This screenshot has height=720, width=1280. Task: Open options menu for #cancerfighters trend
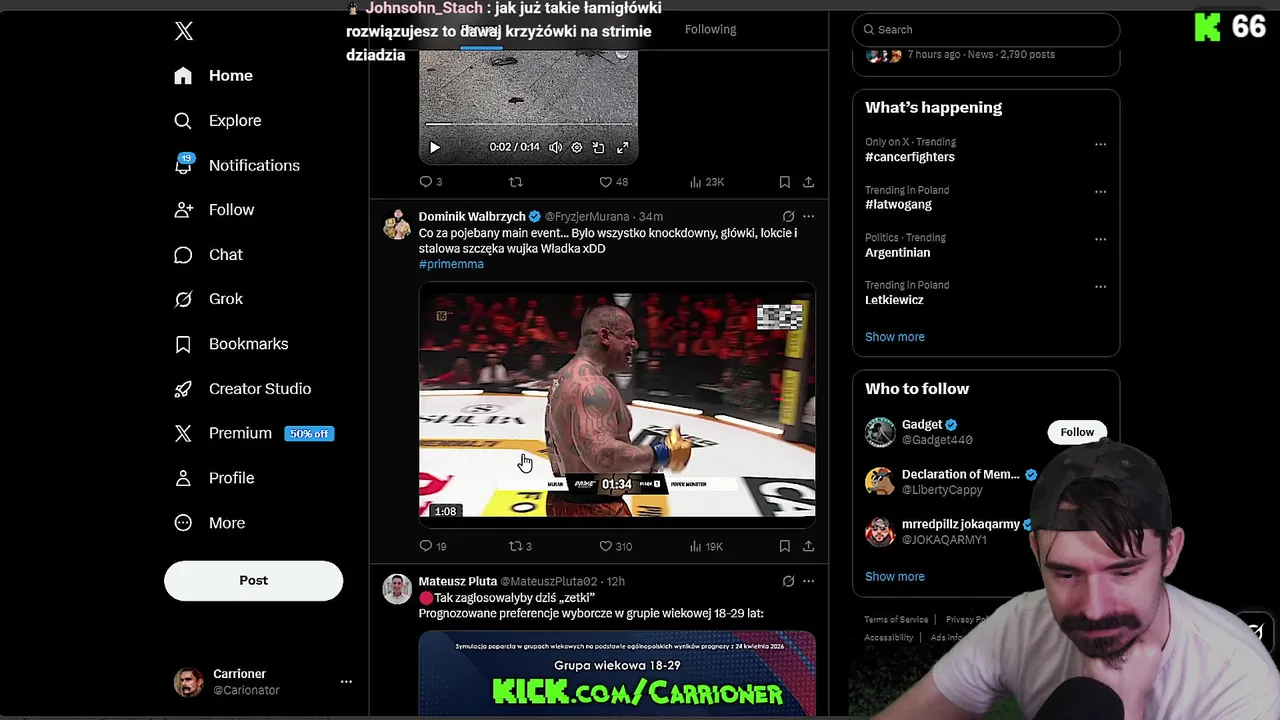[x=1100, y=144]
